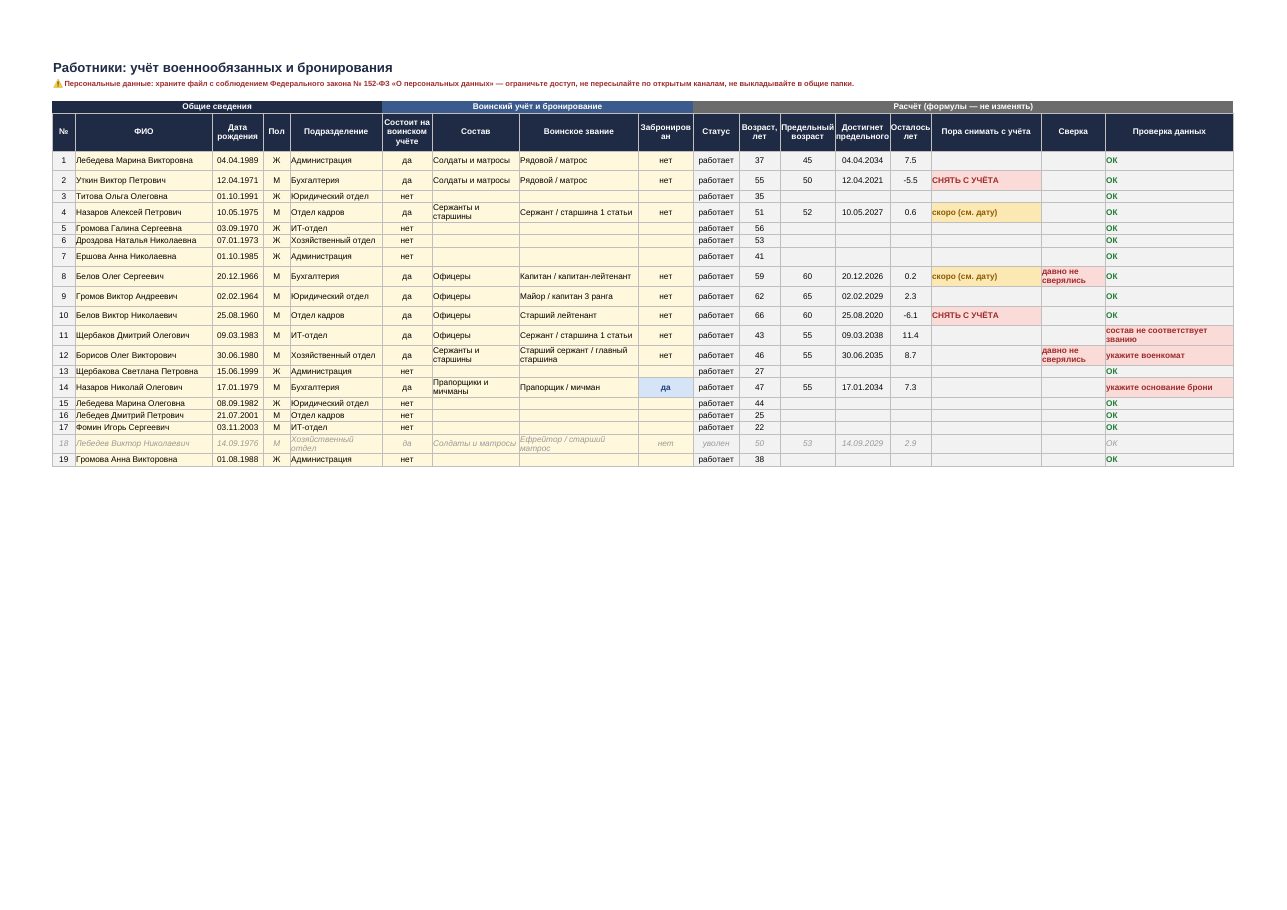Click the status "уволен"

(716, 444)
